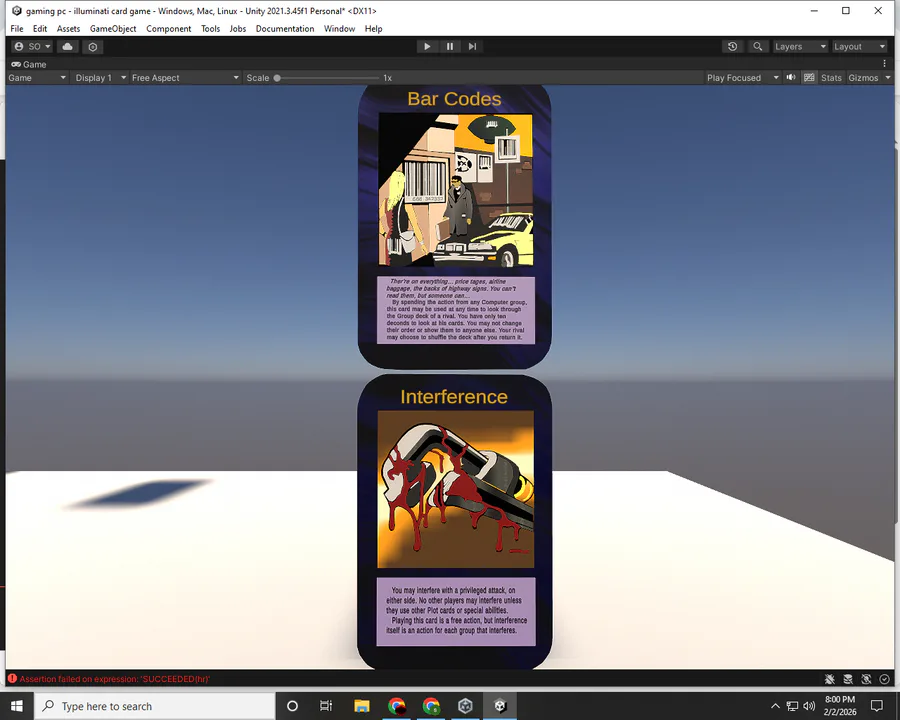Click the Bar Codes card
Screen dimensions: 900x720
point(455,226)
